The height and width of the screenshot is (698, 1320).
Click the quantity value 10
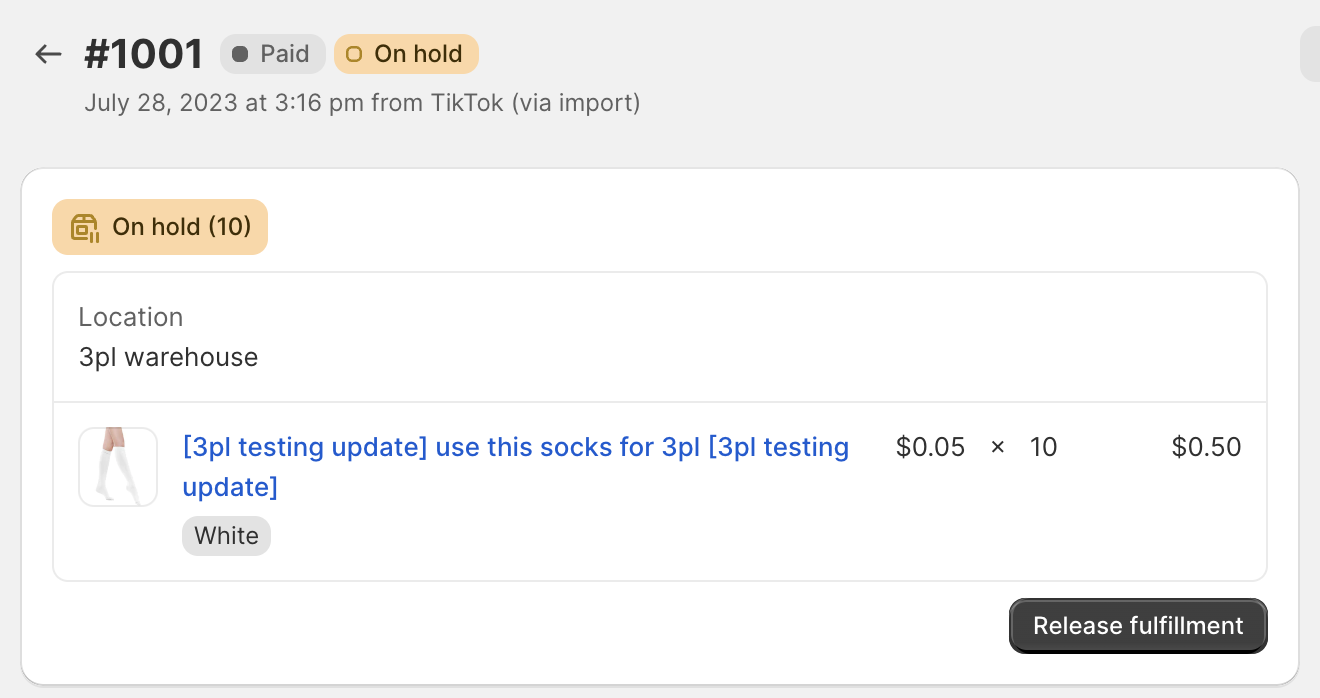[1043, 447]
